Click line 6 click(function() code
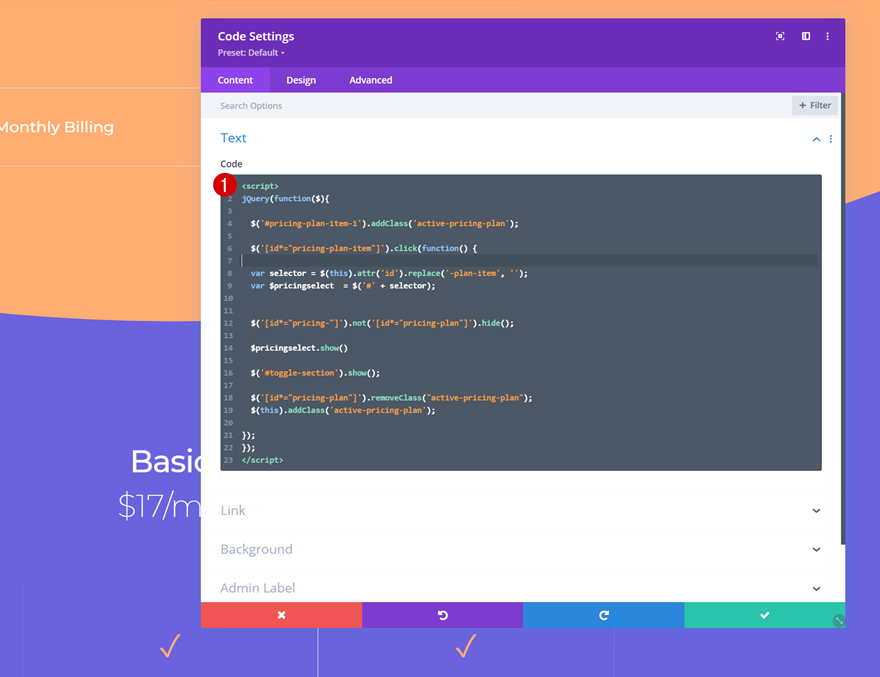880x677 pixels. [364, 248]
